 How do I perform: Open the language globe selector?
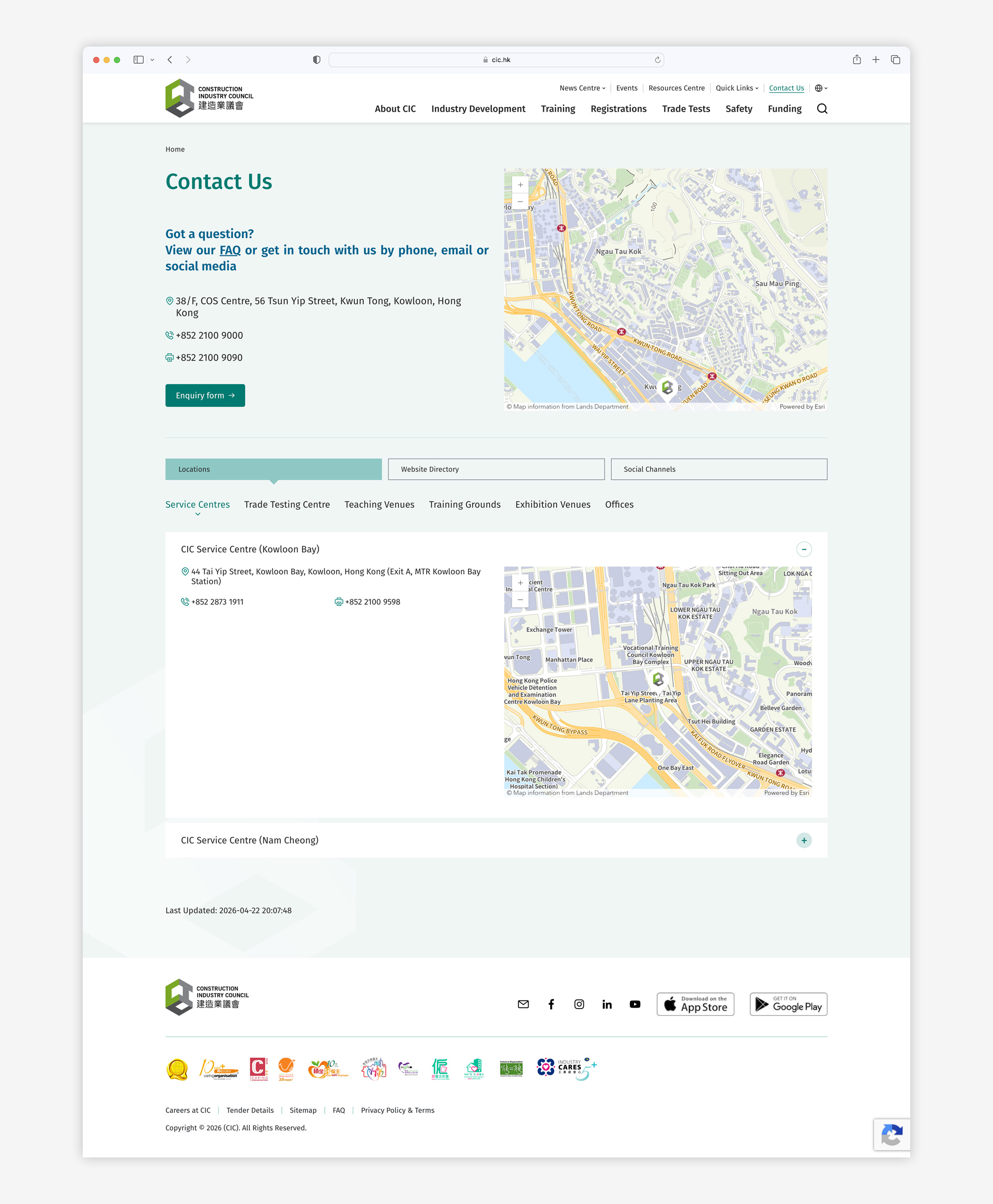click(x=821, y=88)
